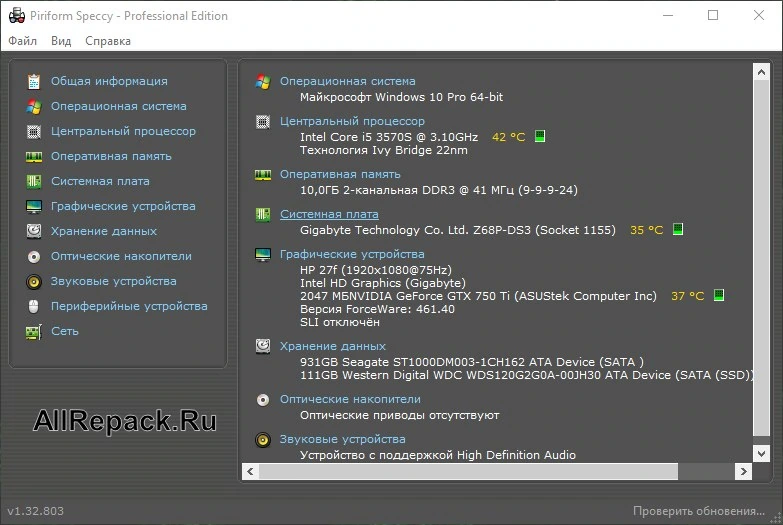The height and width of the screenshot is (525, 783).
Task: Select Графические устройства in sidebar
Action: 123,206
